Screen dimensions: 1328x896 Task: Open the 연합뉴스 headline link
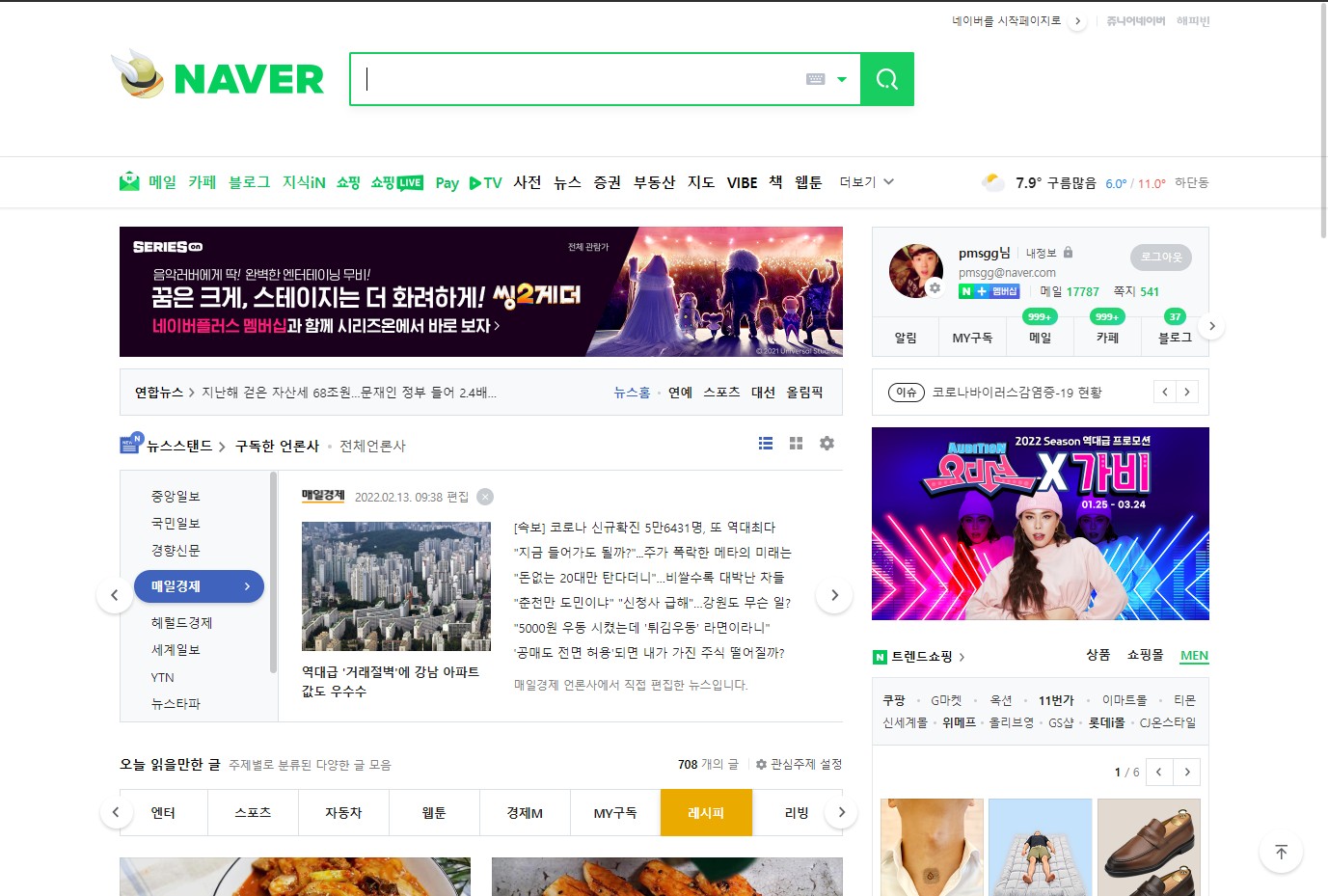[349, 393]
